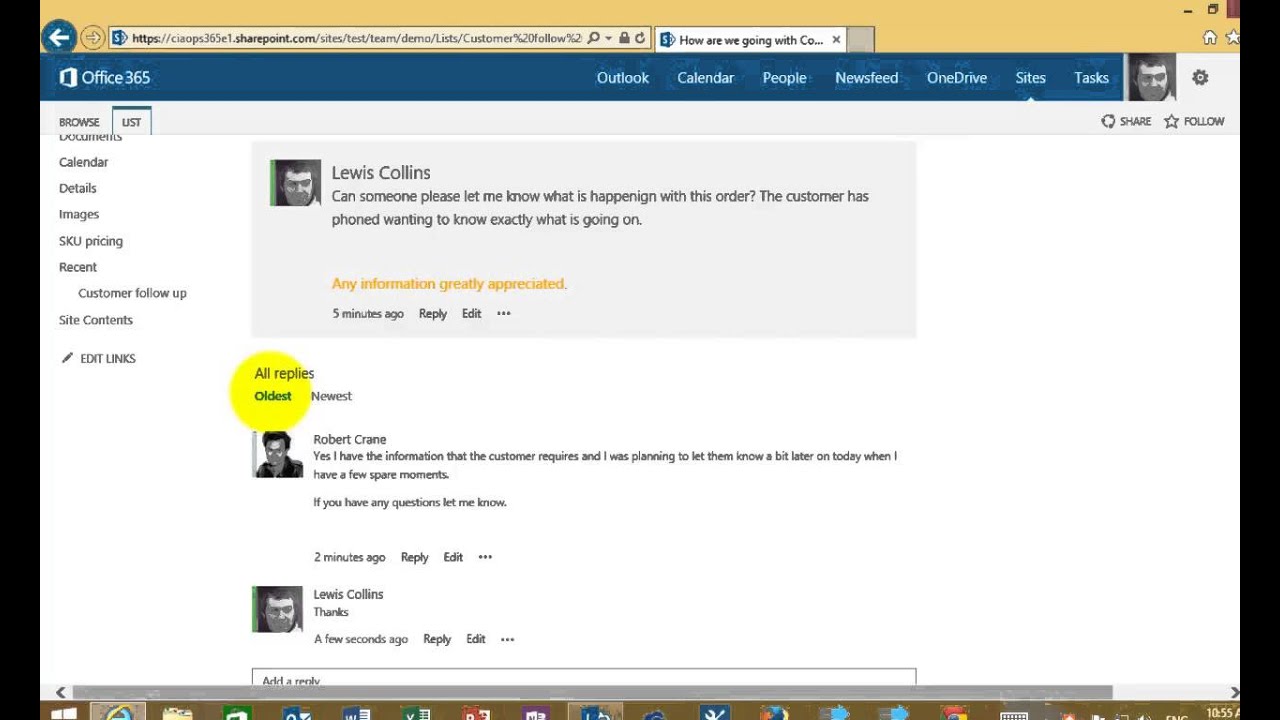Open File Explorer on the Windows taskbar
Screen dimensions: 1280x720
point(177,713)
